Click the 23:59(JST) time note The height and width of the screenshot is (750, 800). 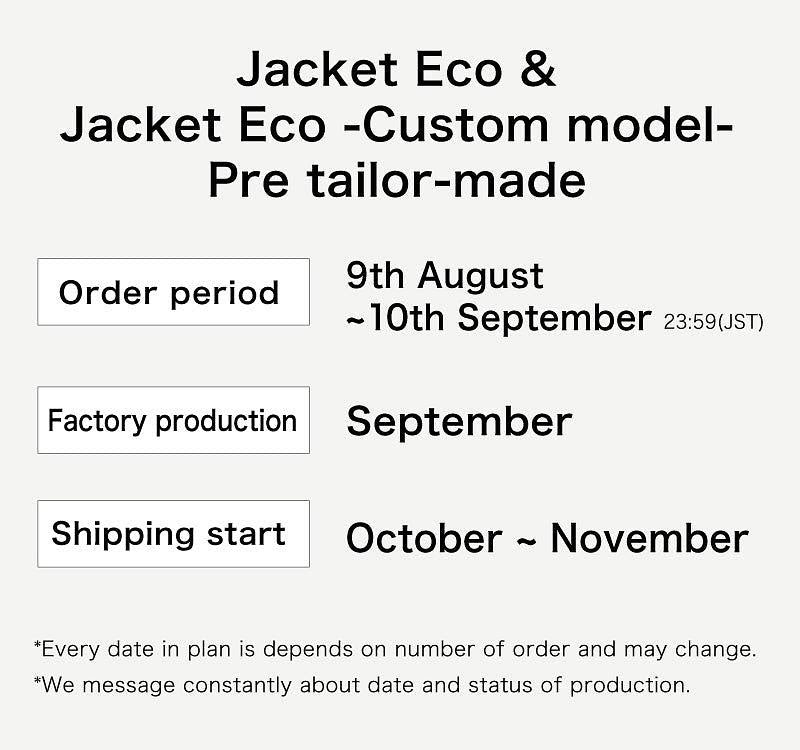713,322
